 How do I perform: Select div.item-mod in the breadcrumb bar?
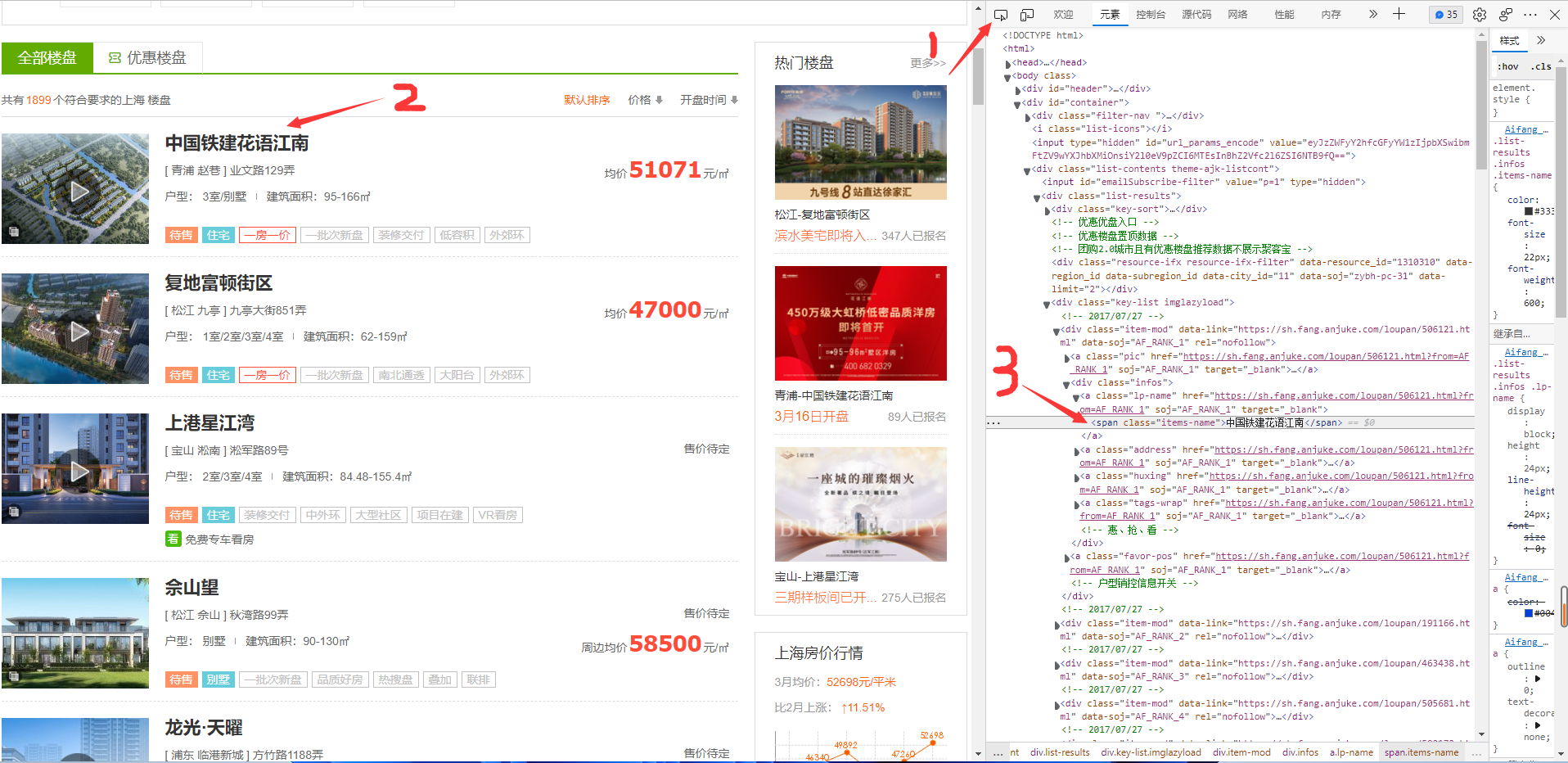coord(1241,752)
